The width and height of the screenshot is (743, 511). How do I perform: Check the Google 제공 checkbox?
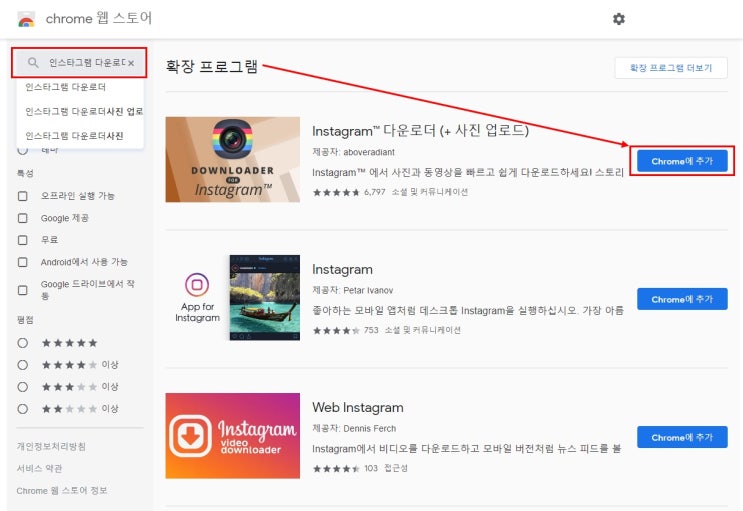[22, 218]
